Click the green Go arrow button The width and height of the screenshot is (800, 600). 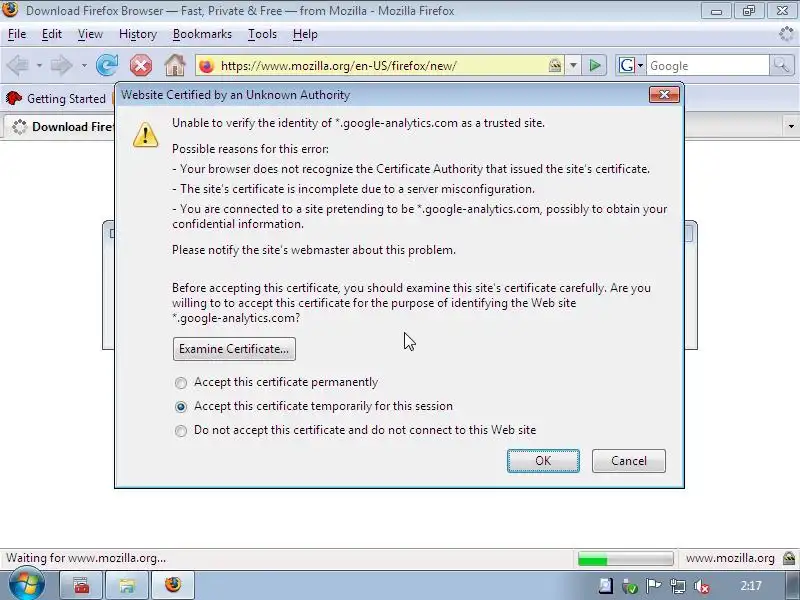(594, 65)
